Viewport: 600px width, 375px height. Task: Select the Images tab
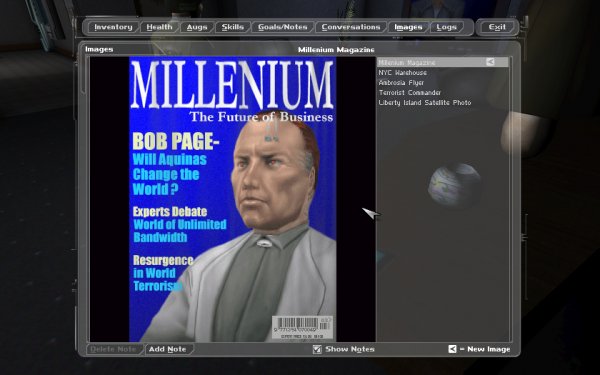tap(408, 27)
